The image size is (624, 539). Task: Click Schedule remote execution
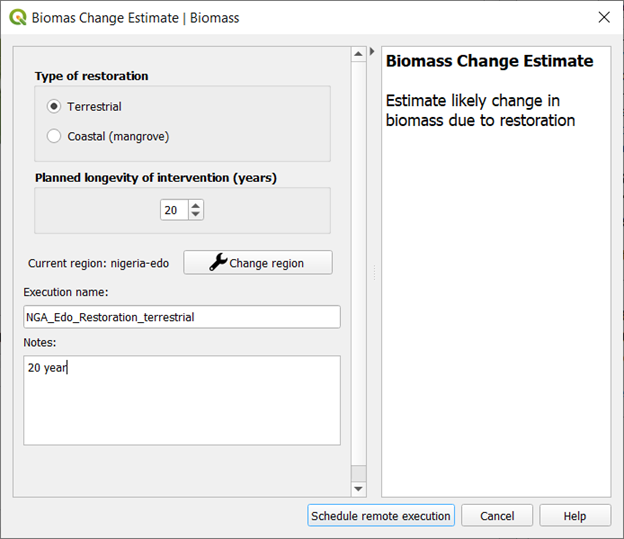[381, 516]
